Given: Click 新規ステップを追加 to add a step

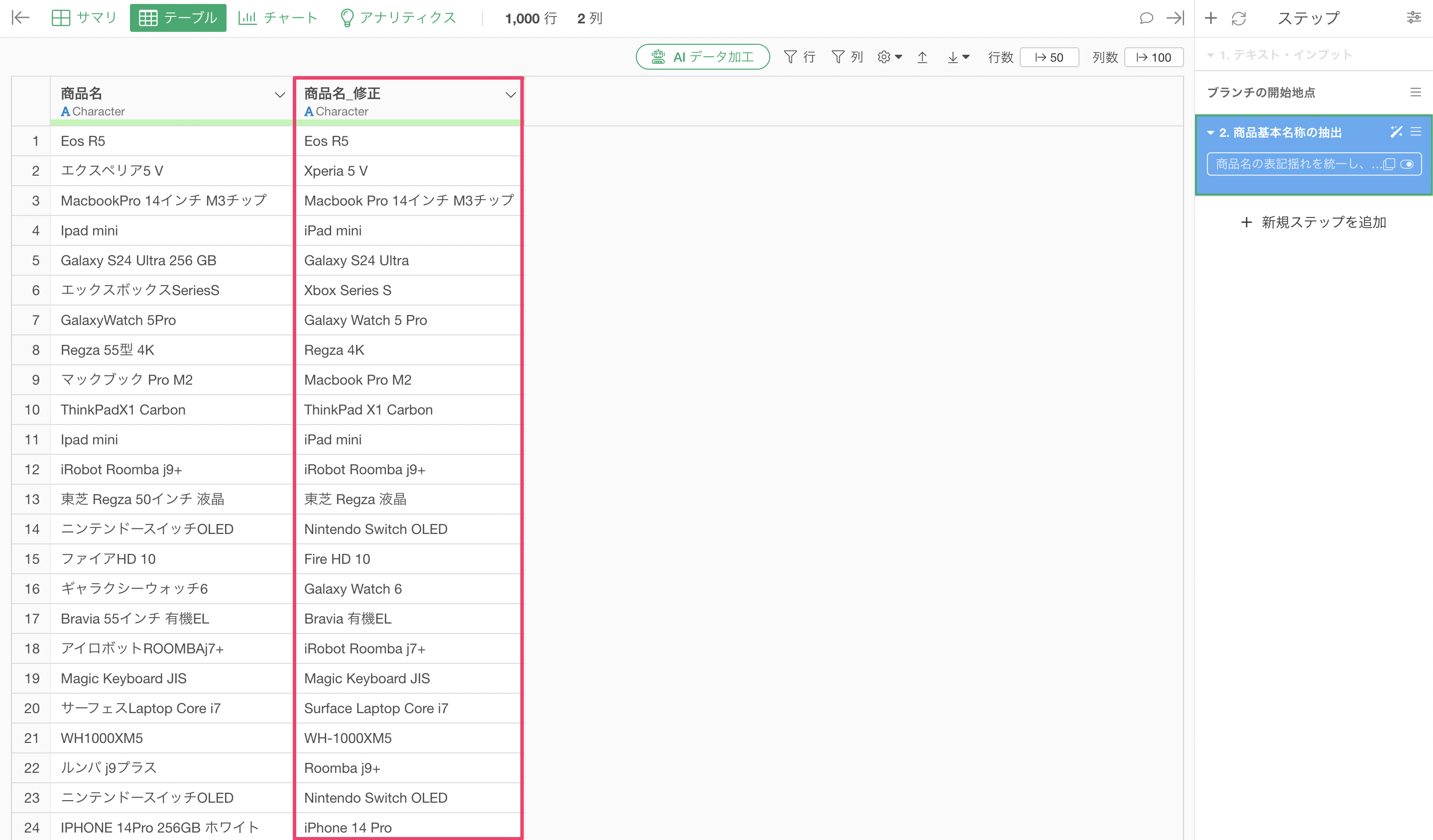Looking at the screenshot, I should coord(1314,222).
